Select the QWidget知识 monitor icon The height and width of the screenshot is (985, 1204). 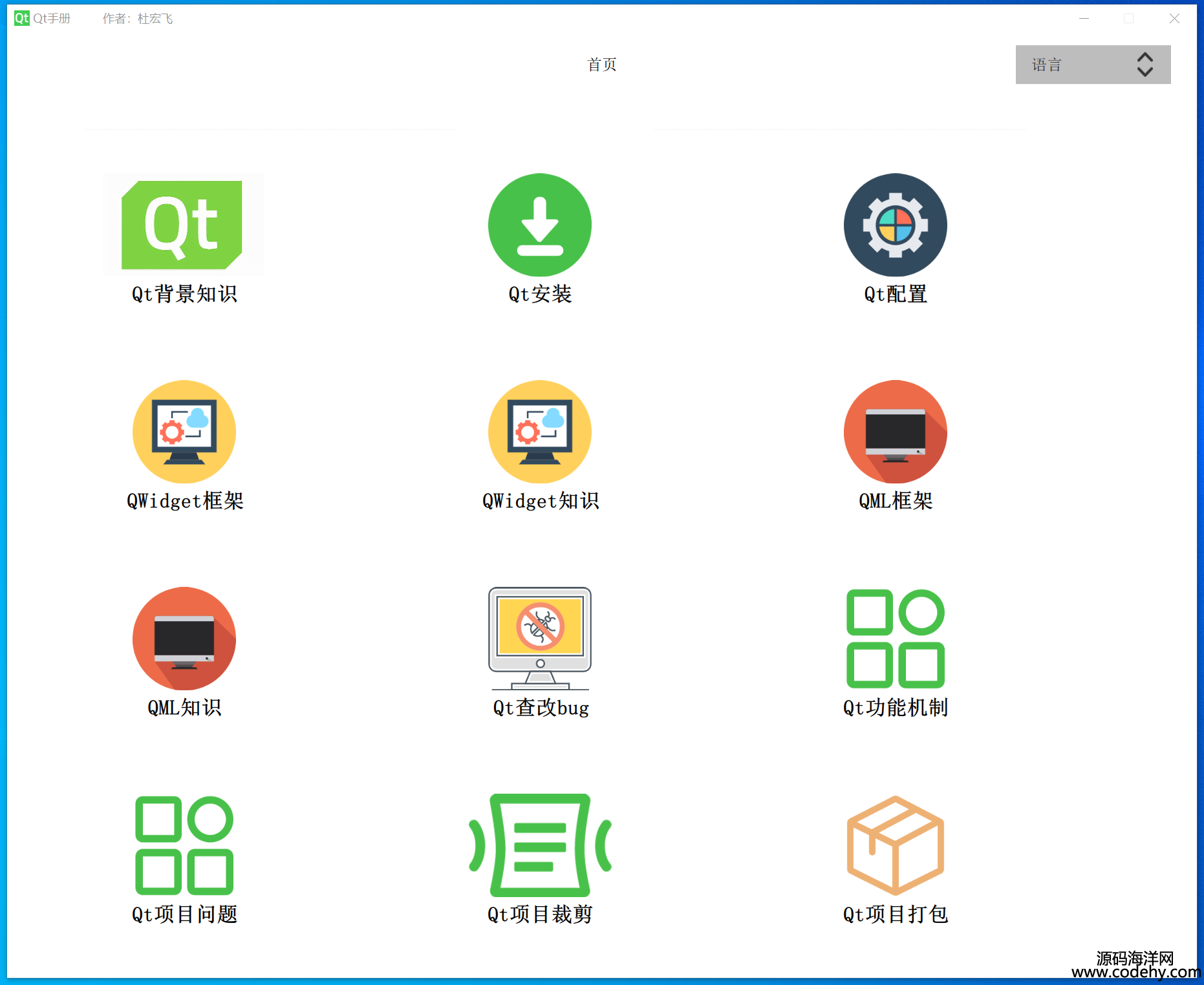(540, 432)
